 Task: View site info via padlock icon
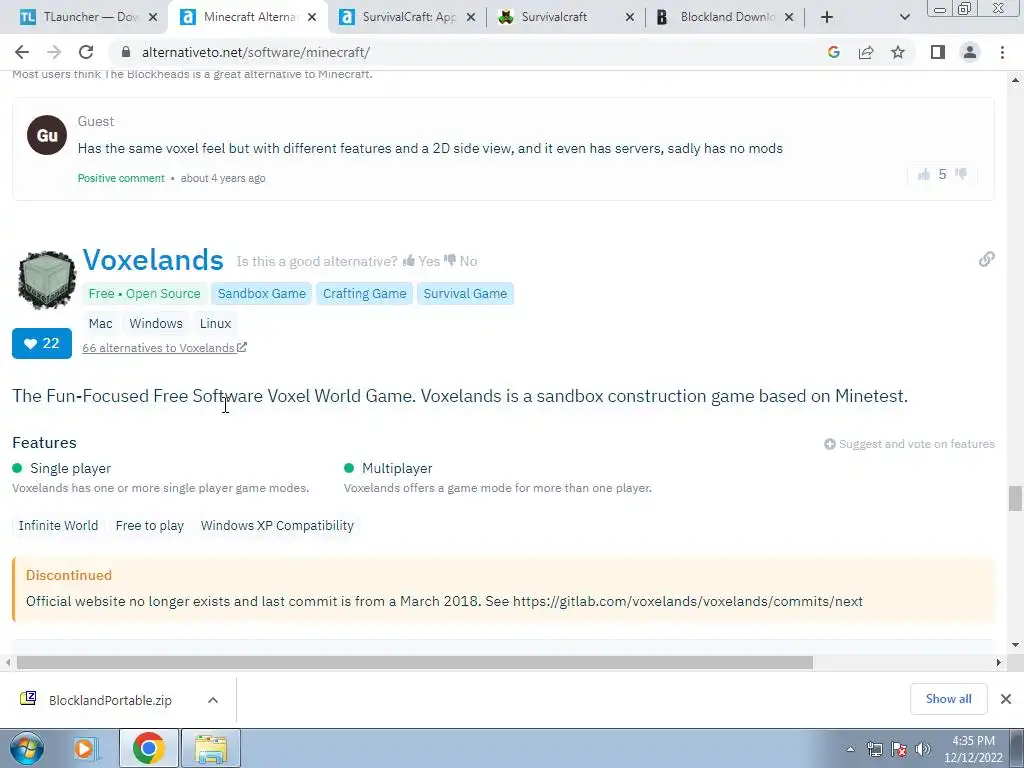click(126, 52)
